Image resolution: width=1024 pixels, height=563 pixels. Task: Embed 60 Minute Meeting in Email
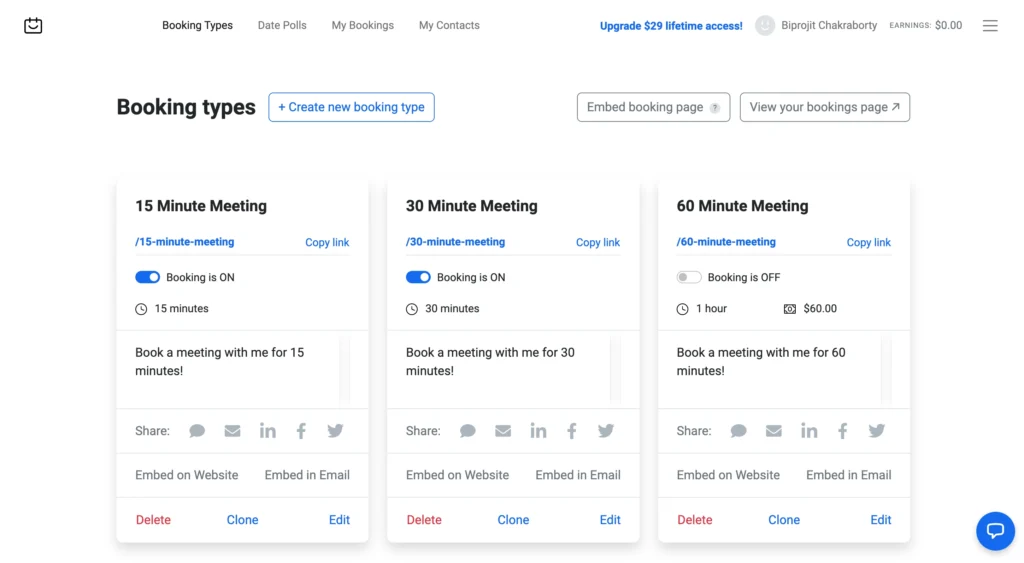[x=848, y=475]
